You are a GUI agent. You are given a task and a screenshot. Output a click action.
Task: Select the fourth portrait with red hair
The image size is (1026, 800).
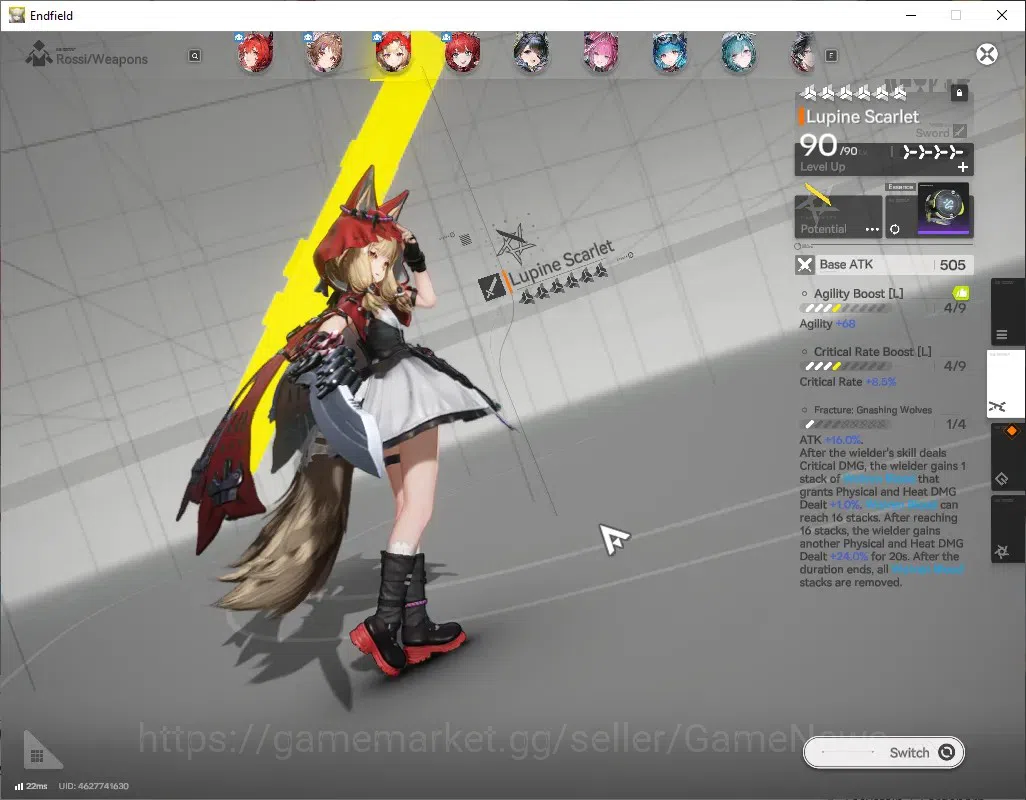coord(462,52)
